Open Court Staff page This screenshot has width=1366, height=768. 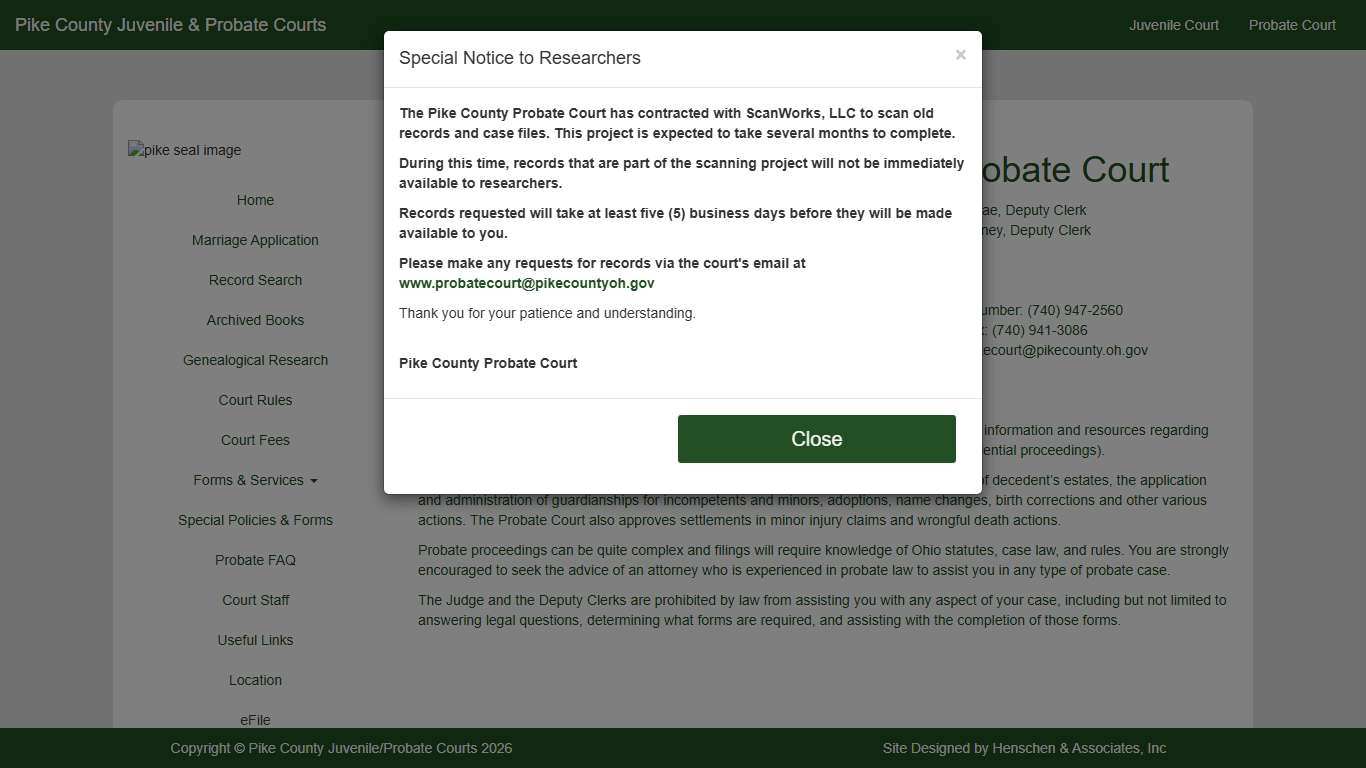point(255,600)
